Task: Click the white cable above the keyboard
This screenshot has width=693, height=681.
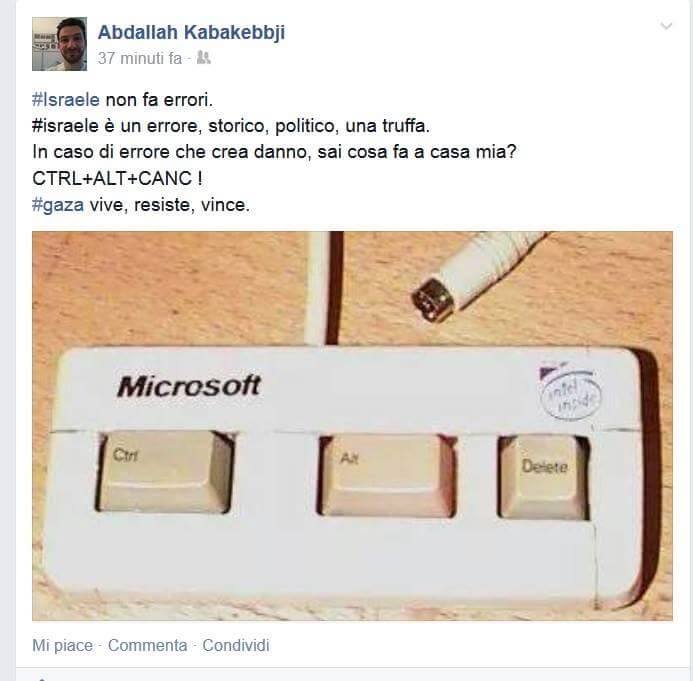Action: tap(319, 288)
